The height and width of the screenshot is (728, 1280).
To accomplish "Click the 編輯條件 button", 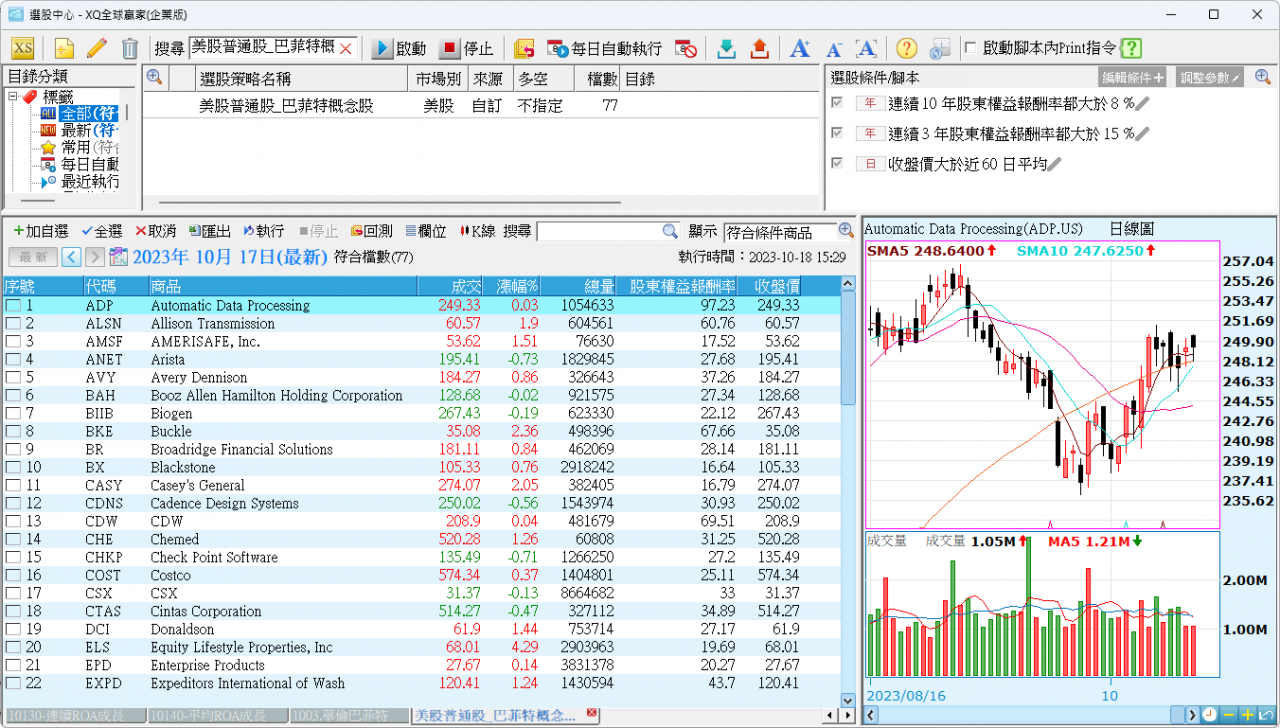I will 1132,77.
